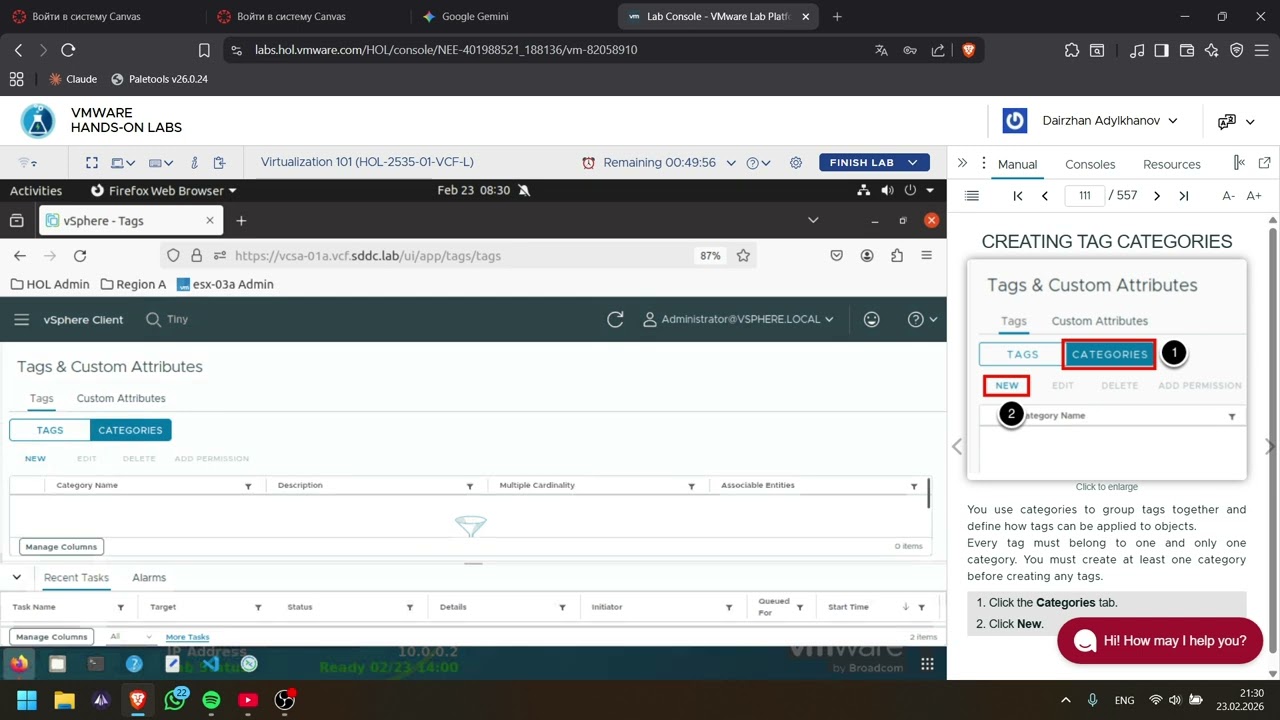Open the Resources tab
Viewport: 1280px width, 720px height.
coord(1172,164)
